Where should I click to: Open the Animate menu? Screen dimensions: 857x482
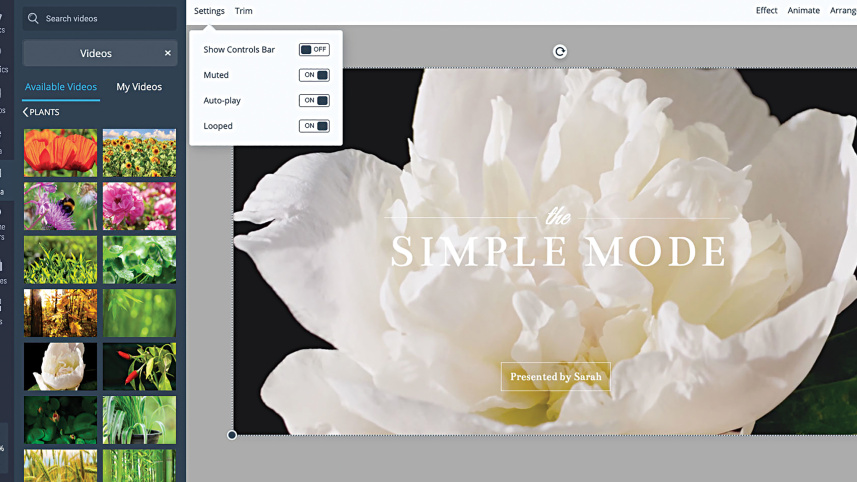tap(803, 11)
